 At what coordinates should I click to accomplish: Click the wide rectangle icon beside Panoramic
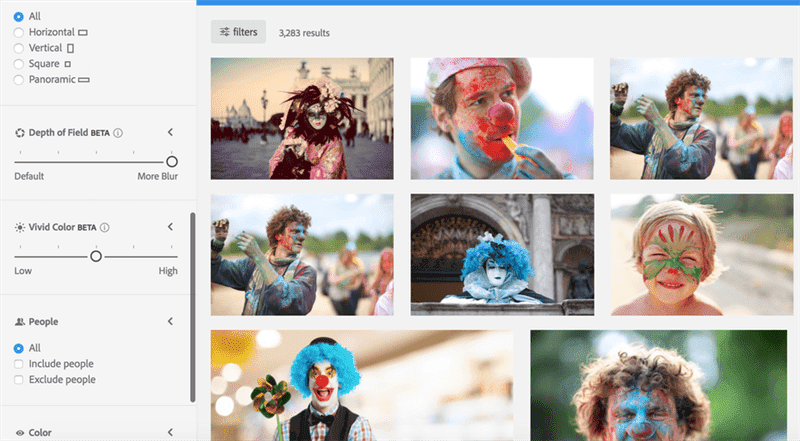click(x=84, y=80)
